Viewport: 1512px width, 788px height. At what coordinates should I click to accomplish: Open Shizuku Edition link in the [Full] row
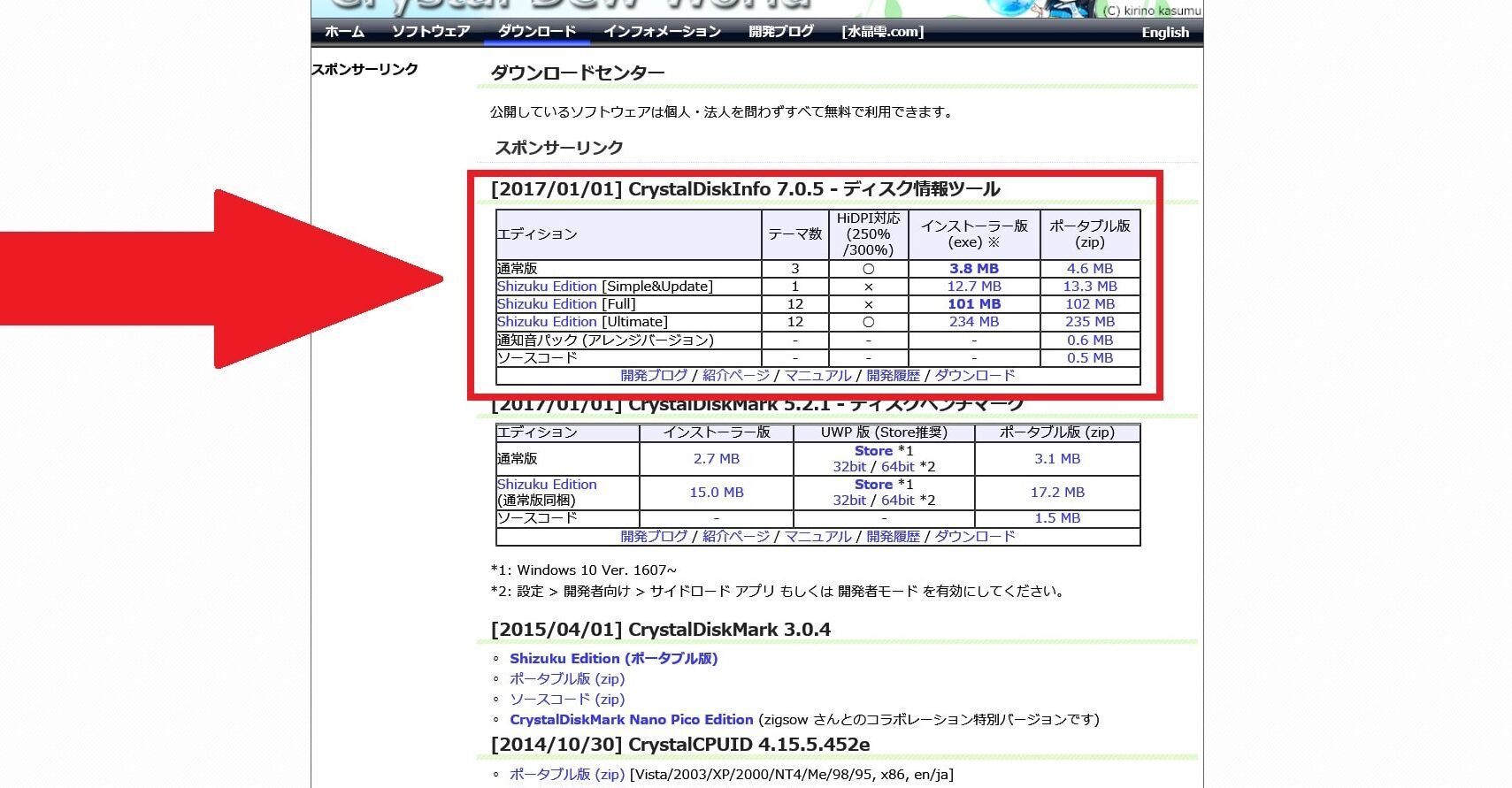547,304
